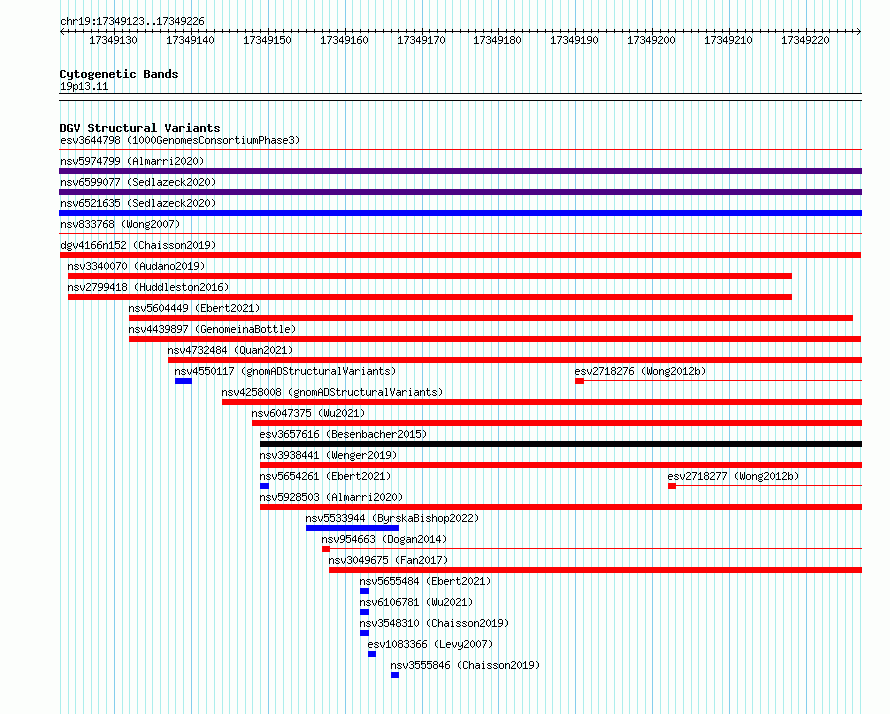Click the blue esv1083366 (Levy2007) block
Image resolution: width=890 pixels, height=714 pixels.
click(372, 654)
